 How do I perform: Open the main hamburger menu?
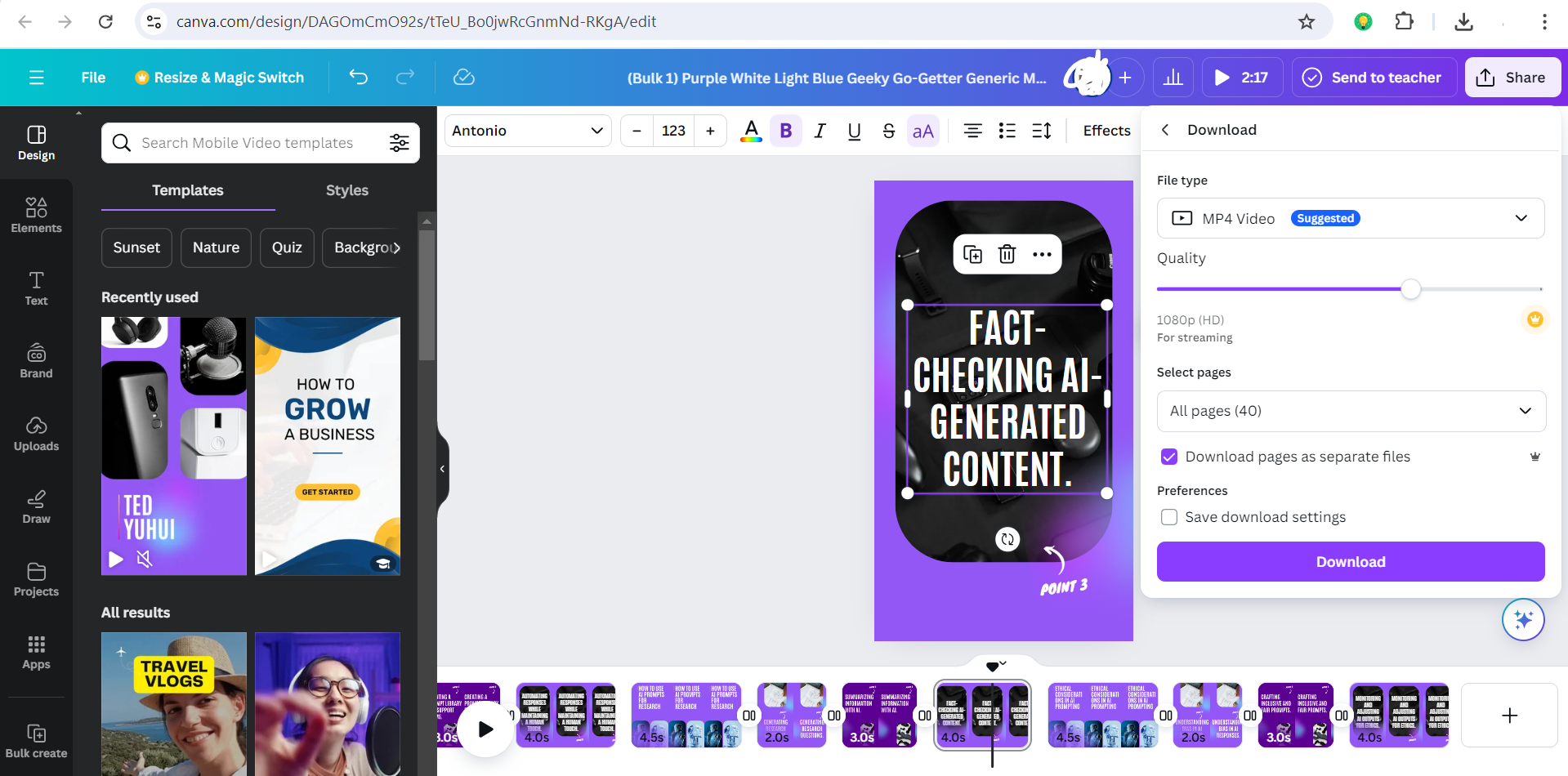coord(36,78)
